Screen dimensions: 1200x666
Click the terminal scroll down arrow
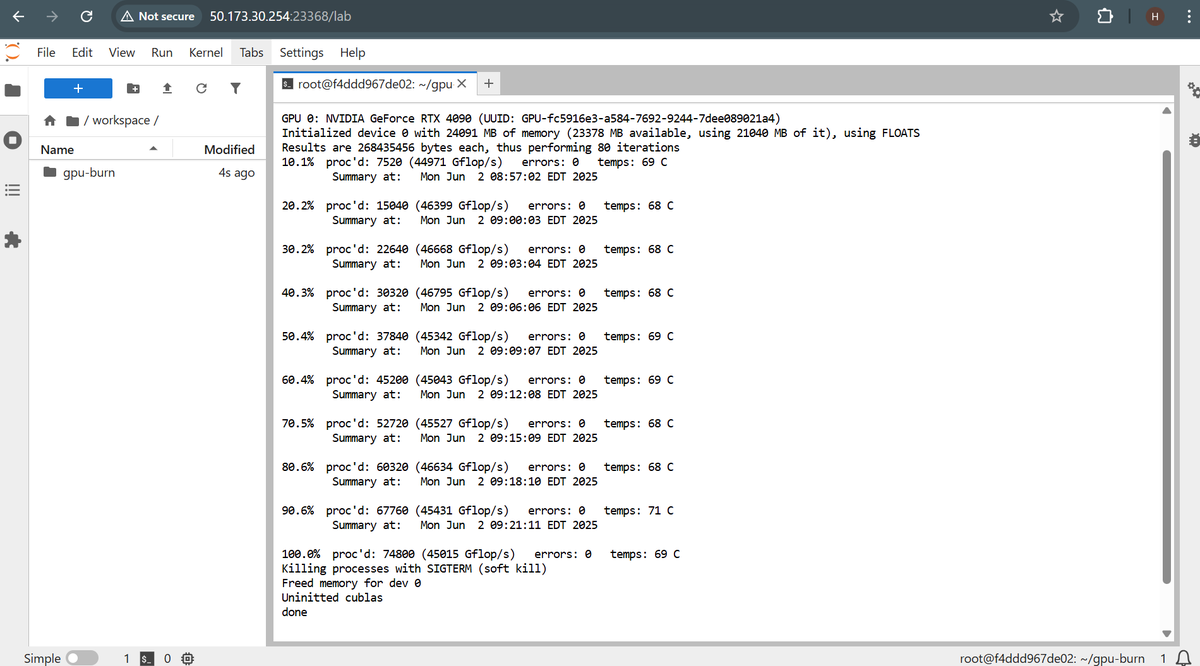(1165, 633)
